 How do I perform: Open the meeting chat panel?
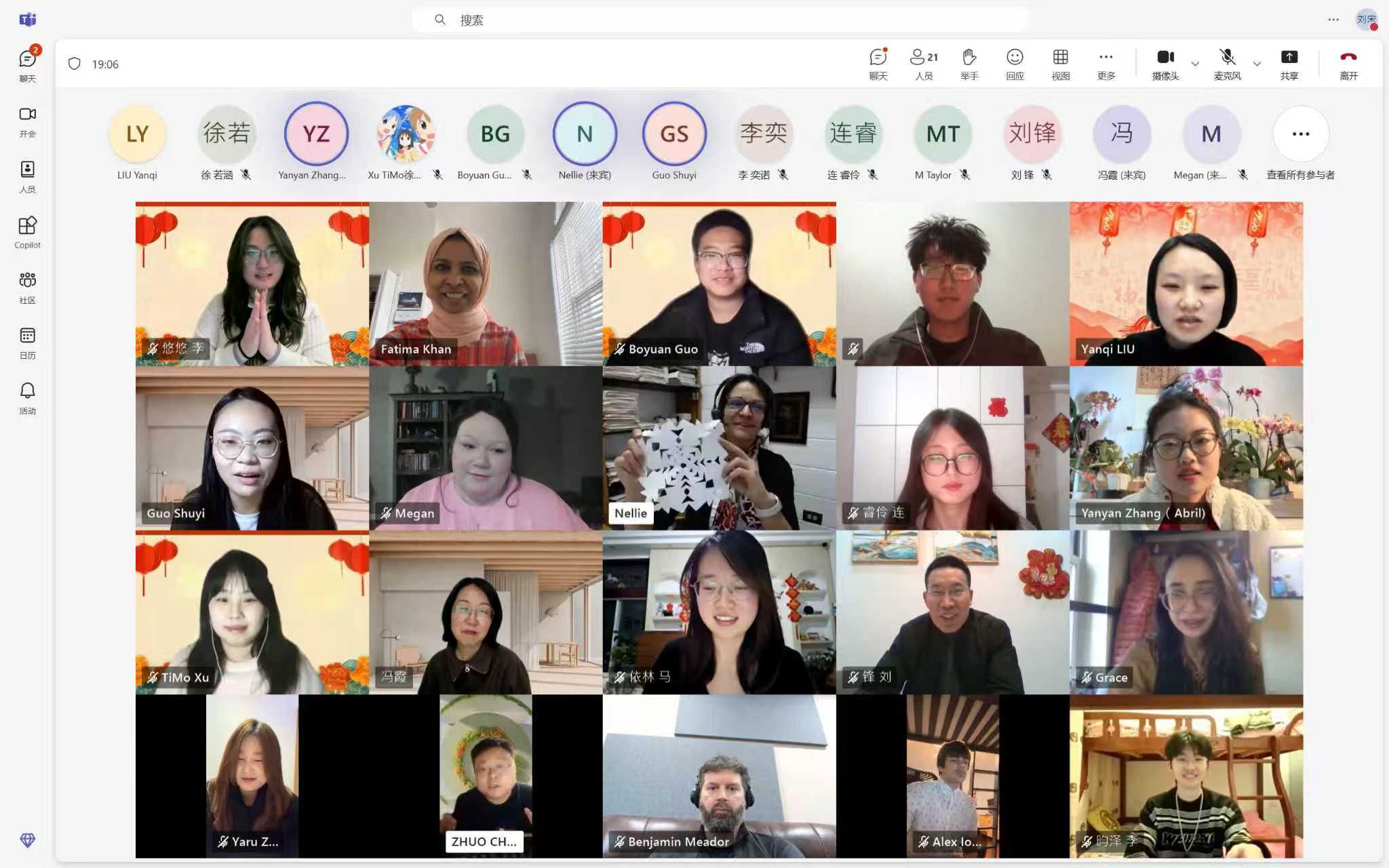click(878, 64)
